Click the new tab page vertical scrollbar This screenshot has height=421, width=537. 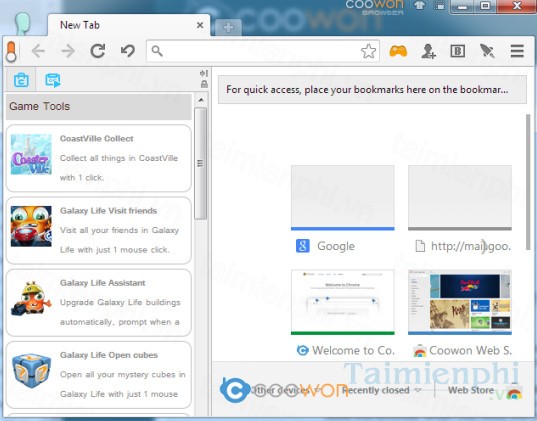[528, 182]
